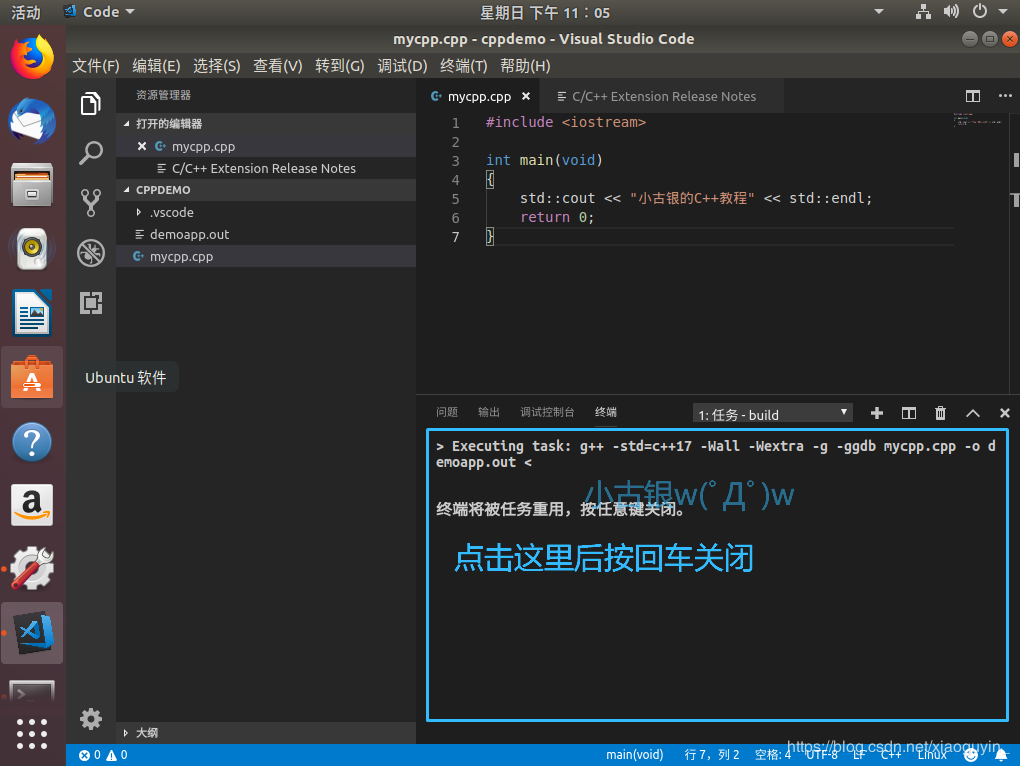Collapse the CPPDEMO folder section

coord(126,190)
